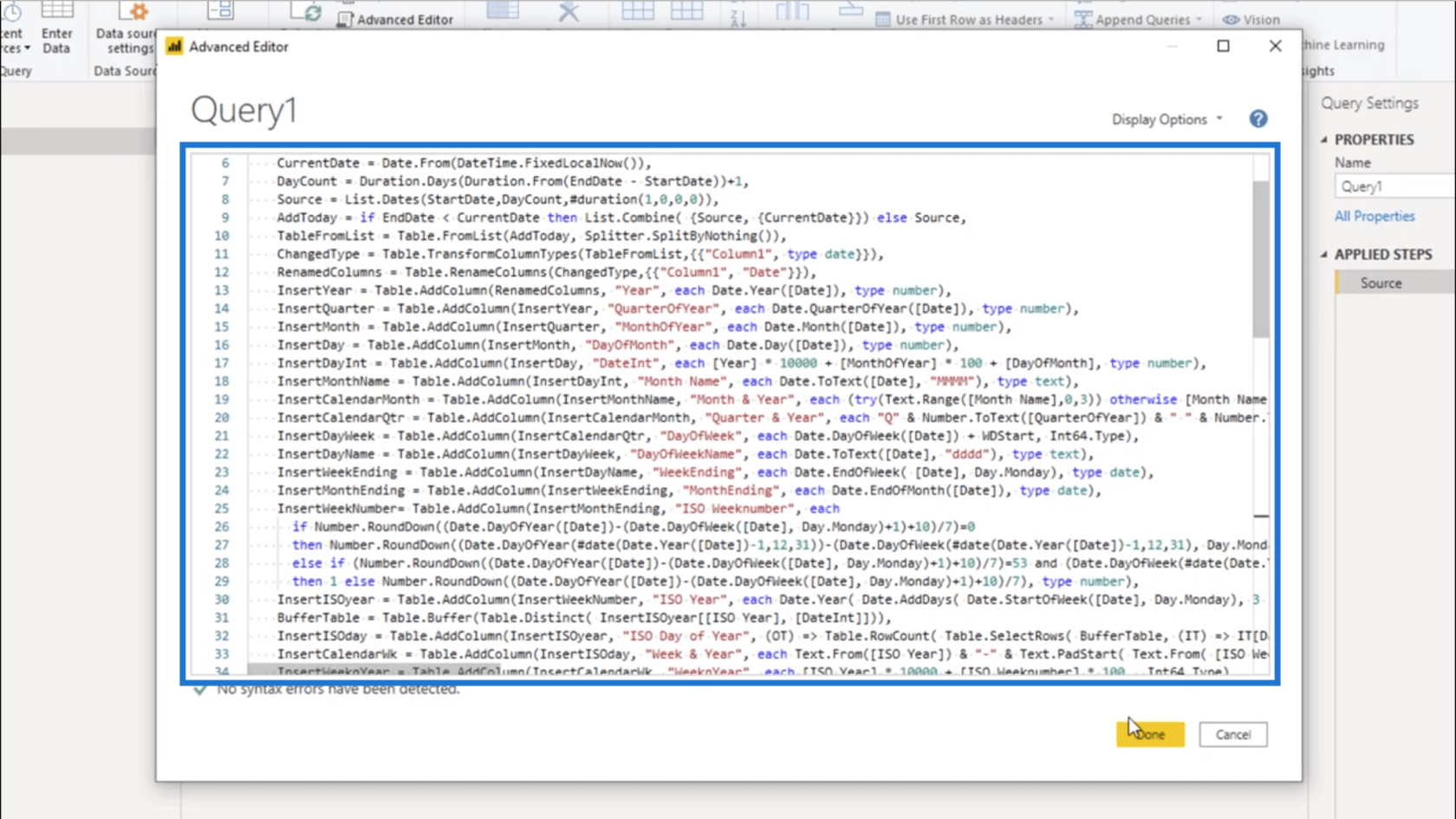The image size is (1456, 819).
Task: Open the Use First Row as Headers dropdown arrow
Action: click(x=1051, y=19)
